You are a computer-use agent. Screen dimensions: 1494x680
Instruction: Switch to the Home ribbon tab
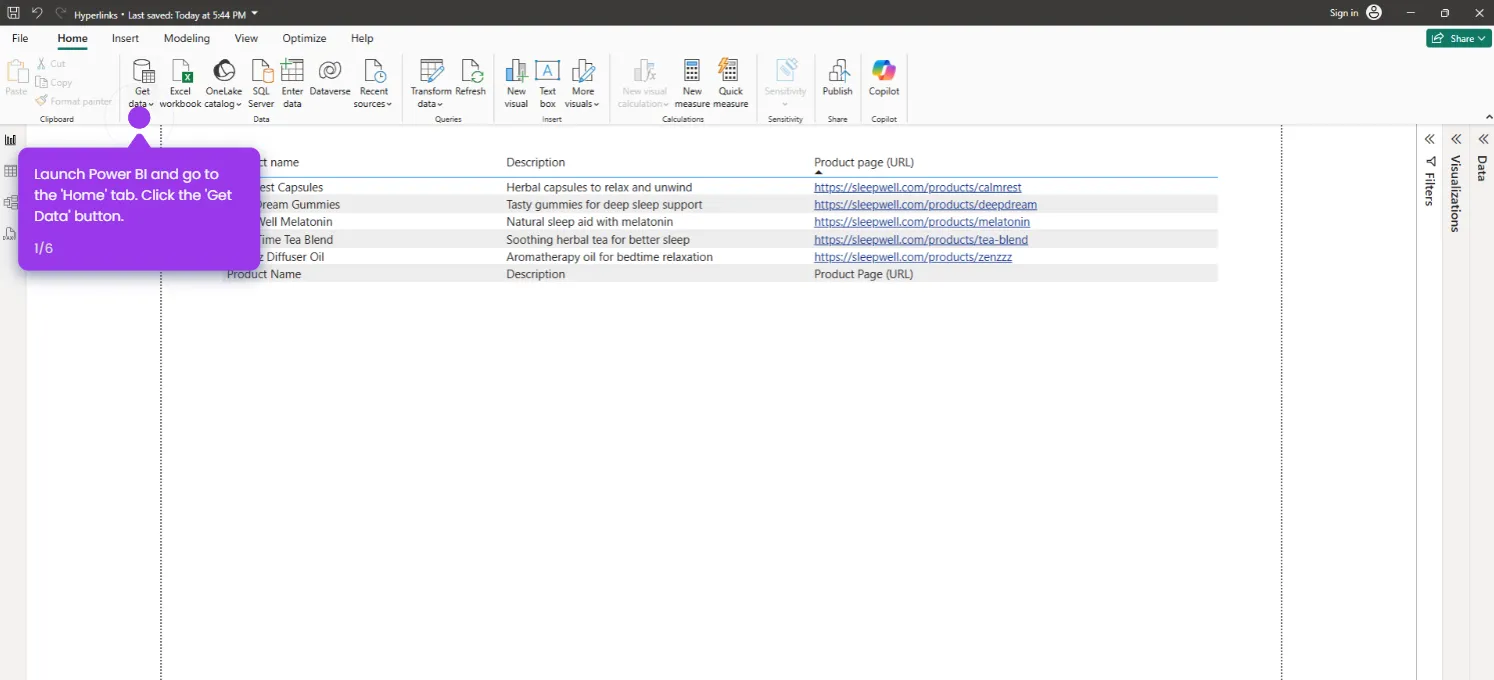pos(72,38)
